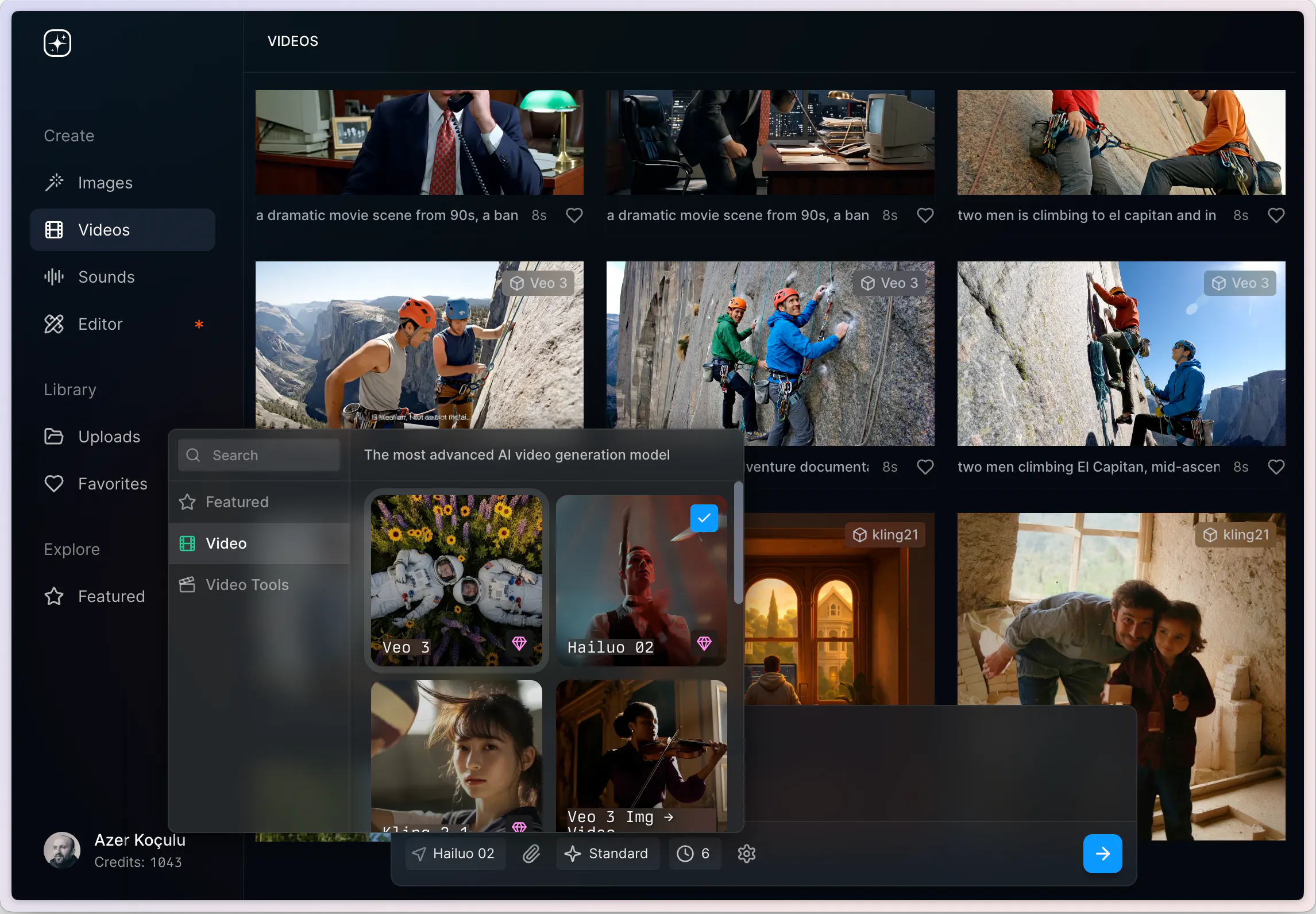The image size is (1316, 914).
Task: Click the Editor tools icon
Action: pos(54,324)
